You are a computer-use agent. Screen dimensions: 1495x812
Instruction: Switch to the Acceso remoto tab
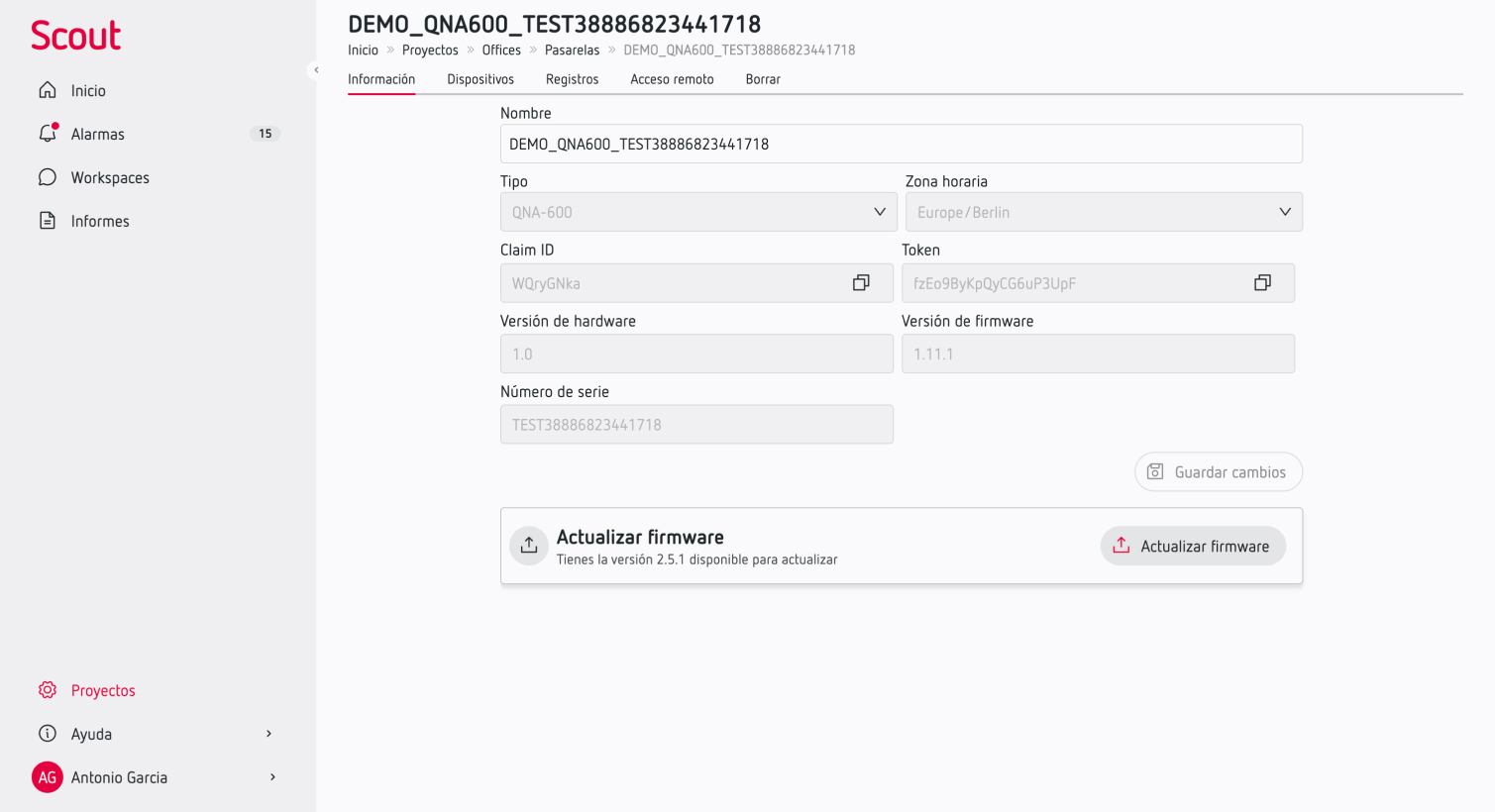(672, 79)
